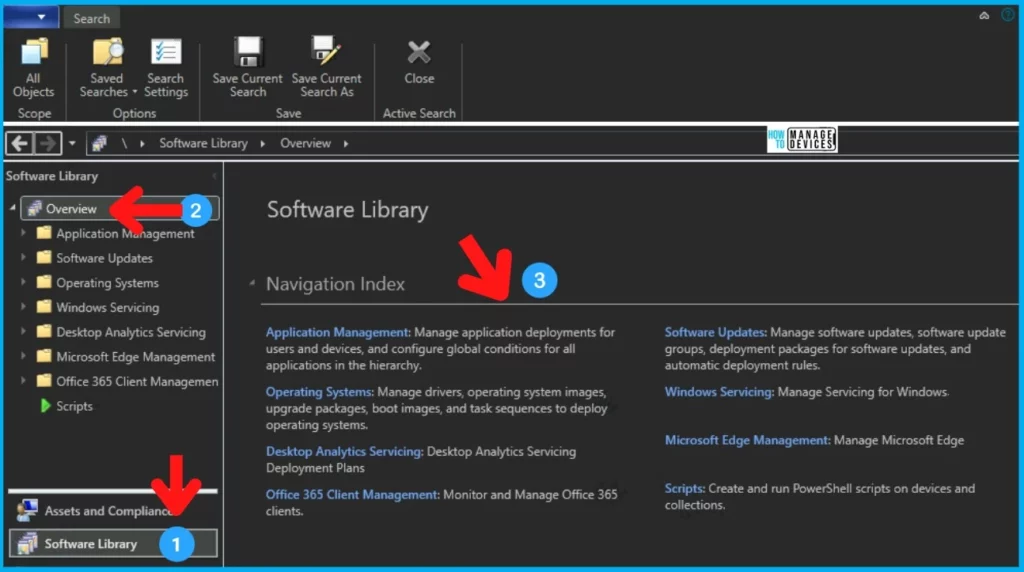Click the root icon in breadcrumb bar
1024x572 pixels.
point(99,143)
